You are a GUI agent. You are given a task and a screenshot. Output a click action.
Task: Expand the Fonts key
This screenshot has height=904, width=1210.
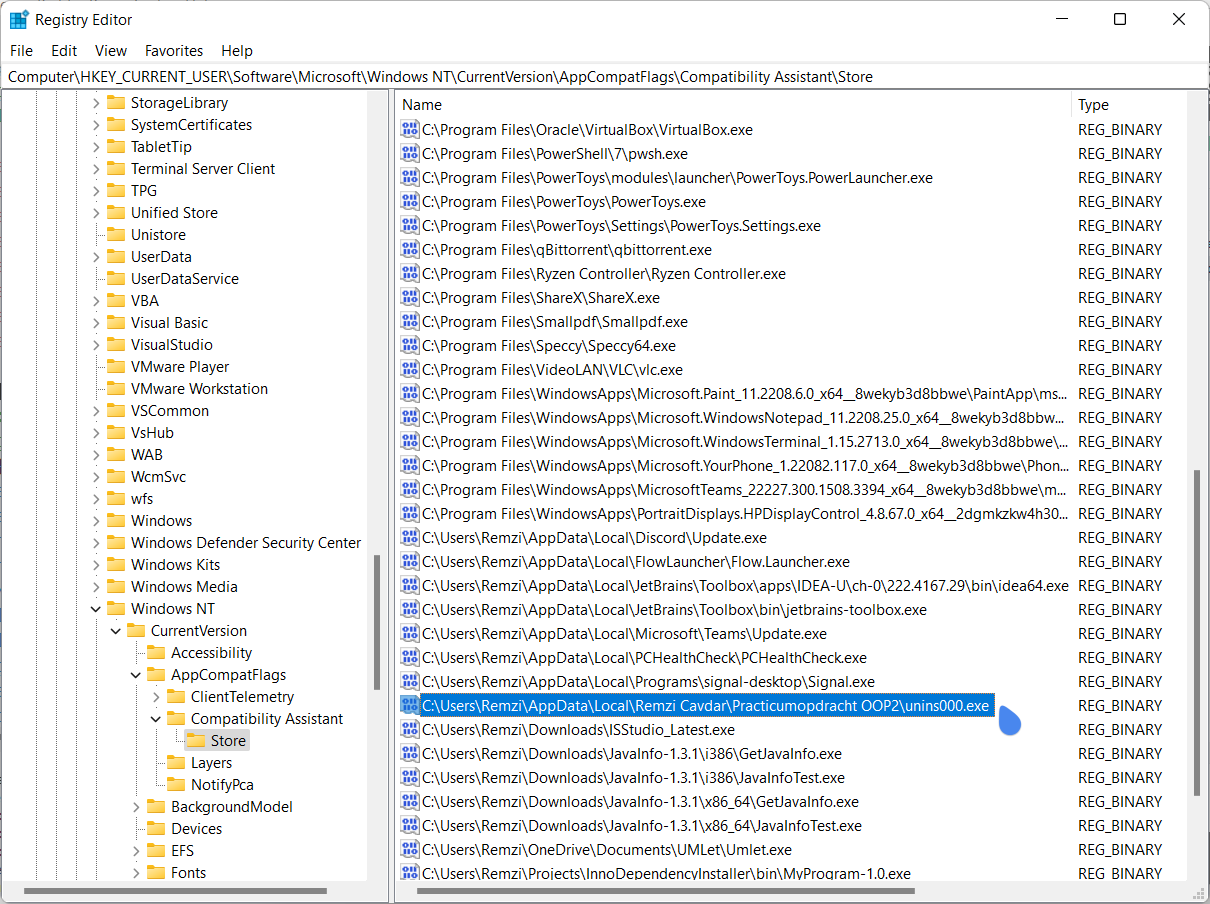pos(136,873)
